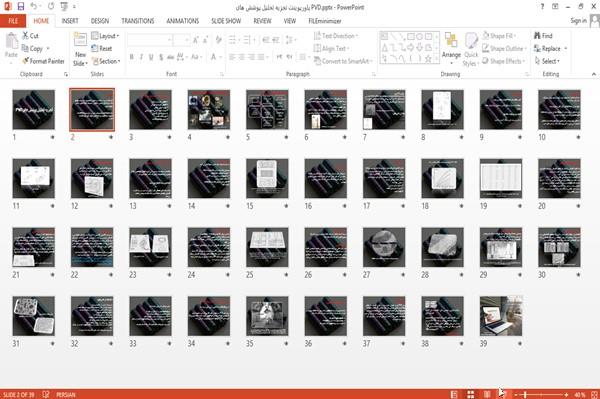Open Shape Effects dropdown

click(x=504, y=61)
